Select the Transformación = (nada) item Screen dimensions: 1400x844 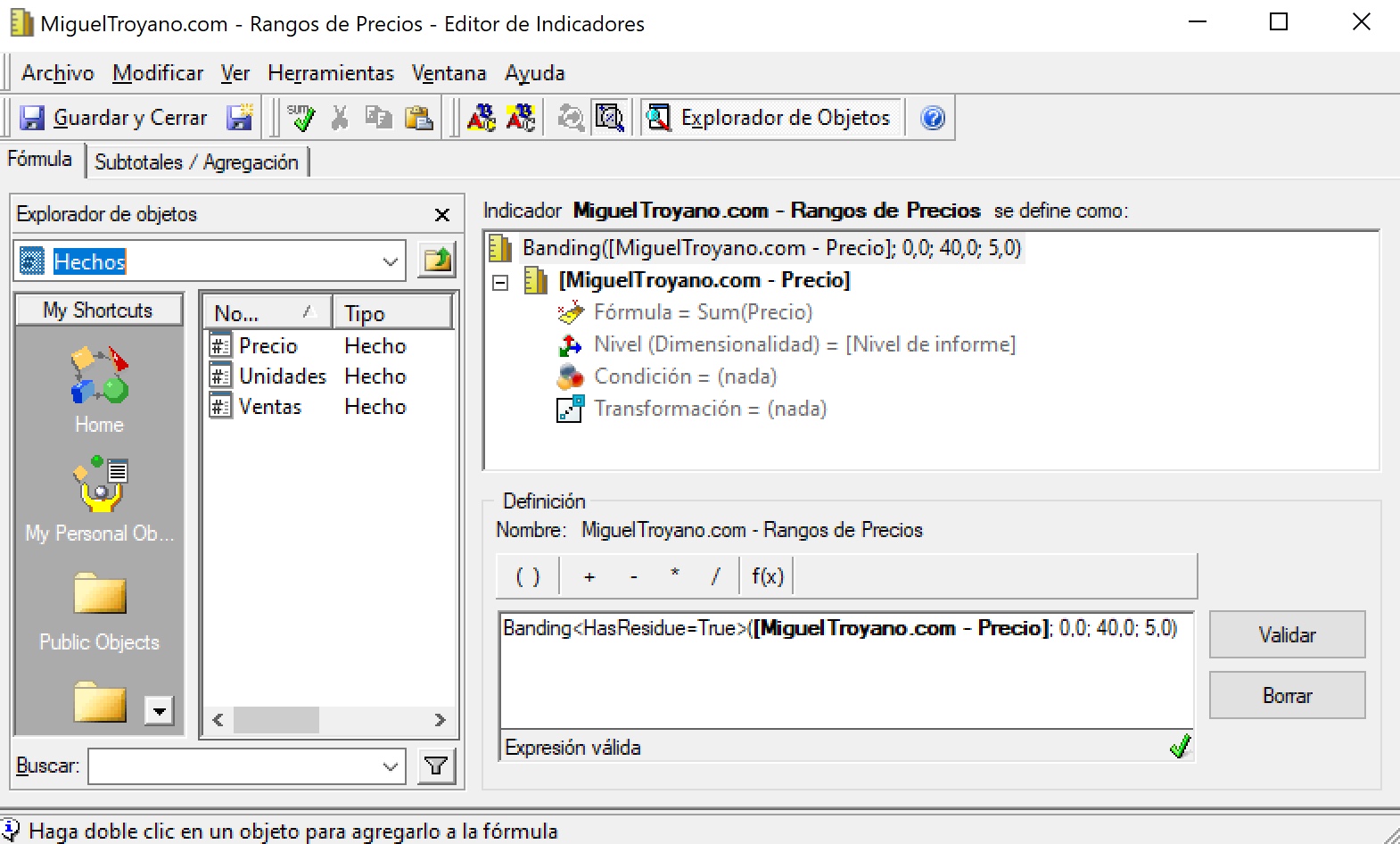(710, 409)
